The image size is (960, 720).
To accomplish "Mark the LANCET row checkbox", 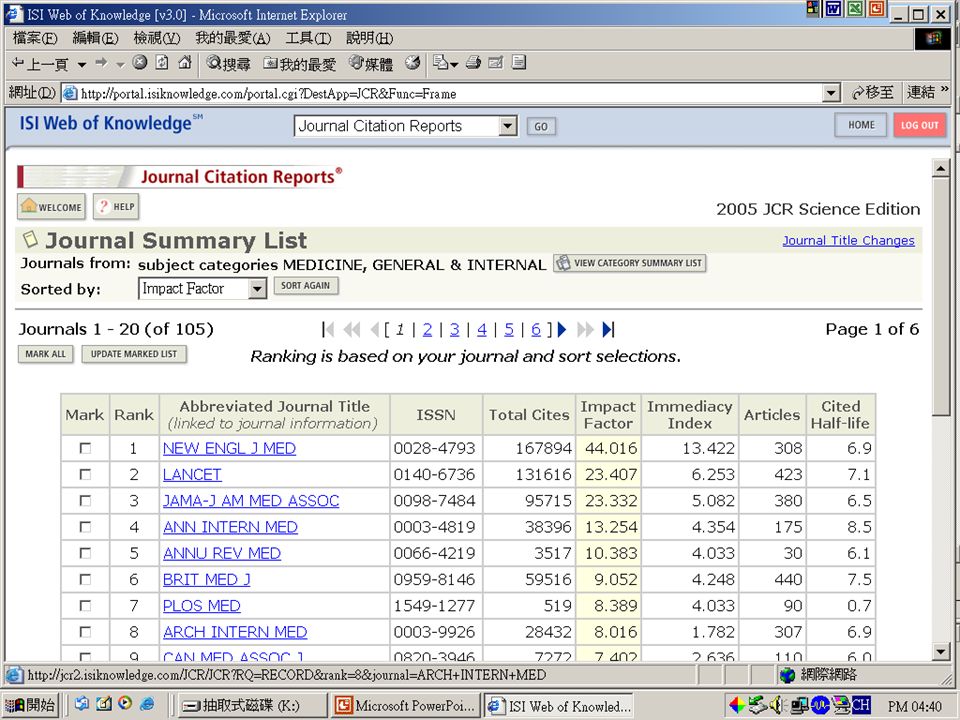I will [85, 474].
